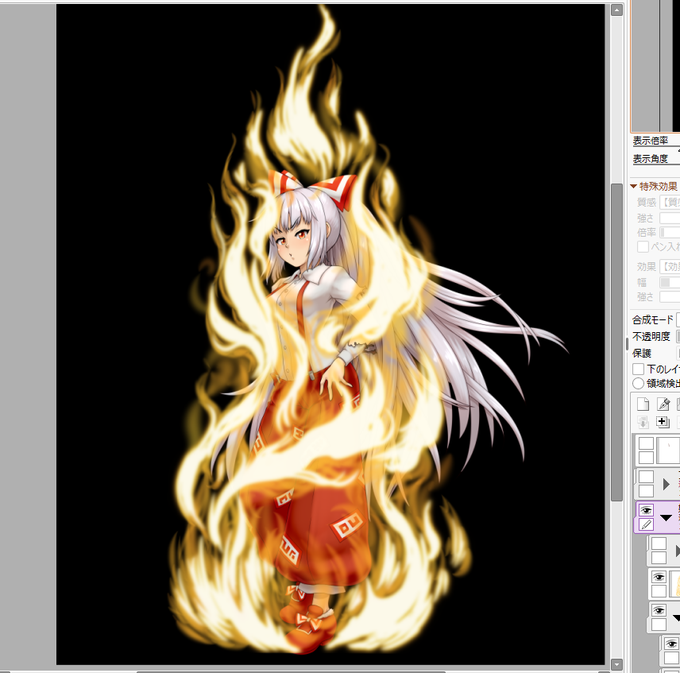Adjust the 倍率 scale slider
This screenshot has width=680, height=673.
coord(670,232)
